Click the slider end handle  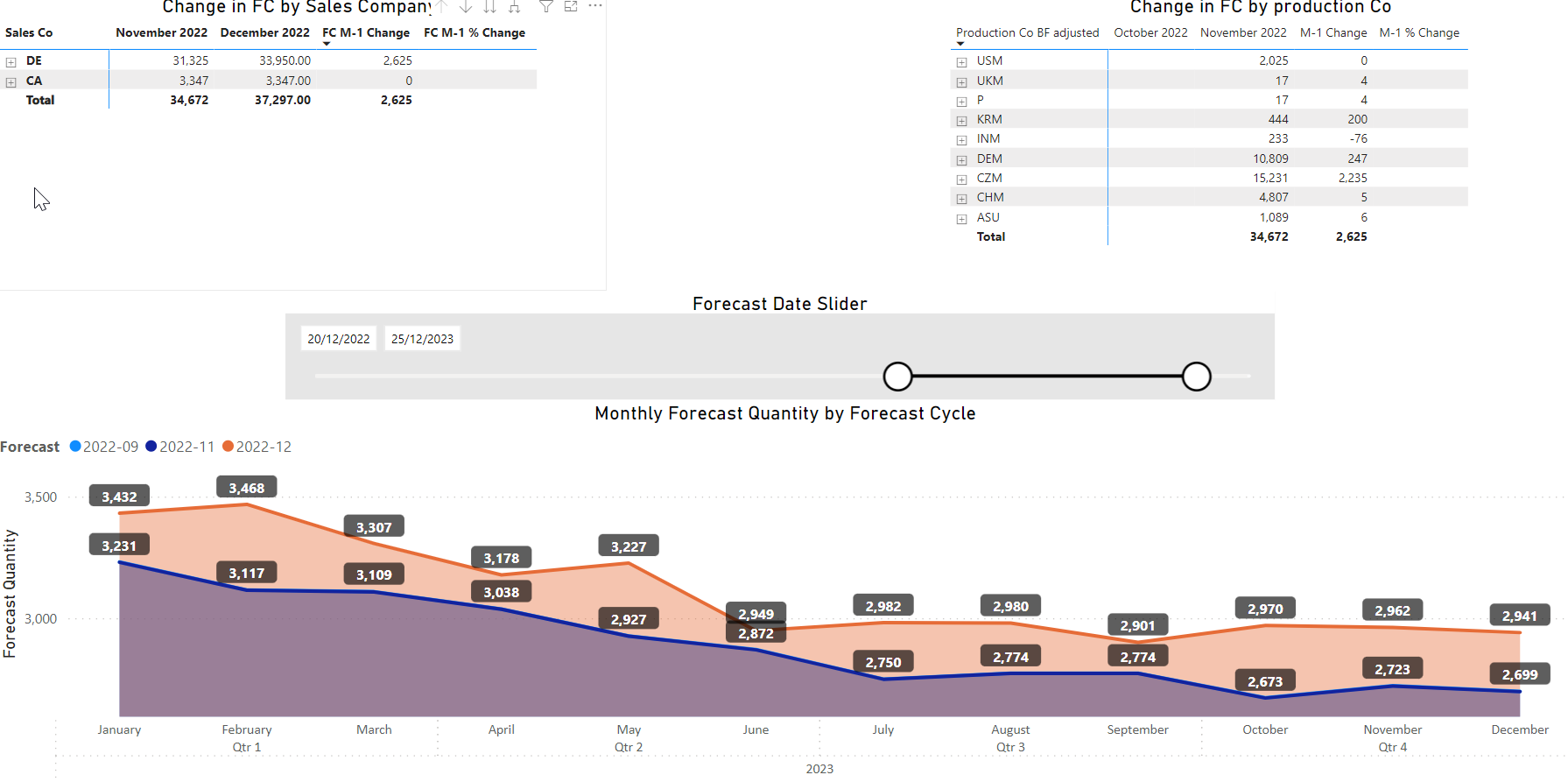point(1196,377)
